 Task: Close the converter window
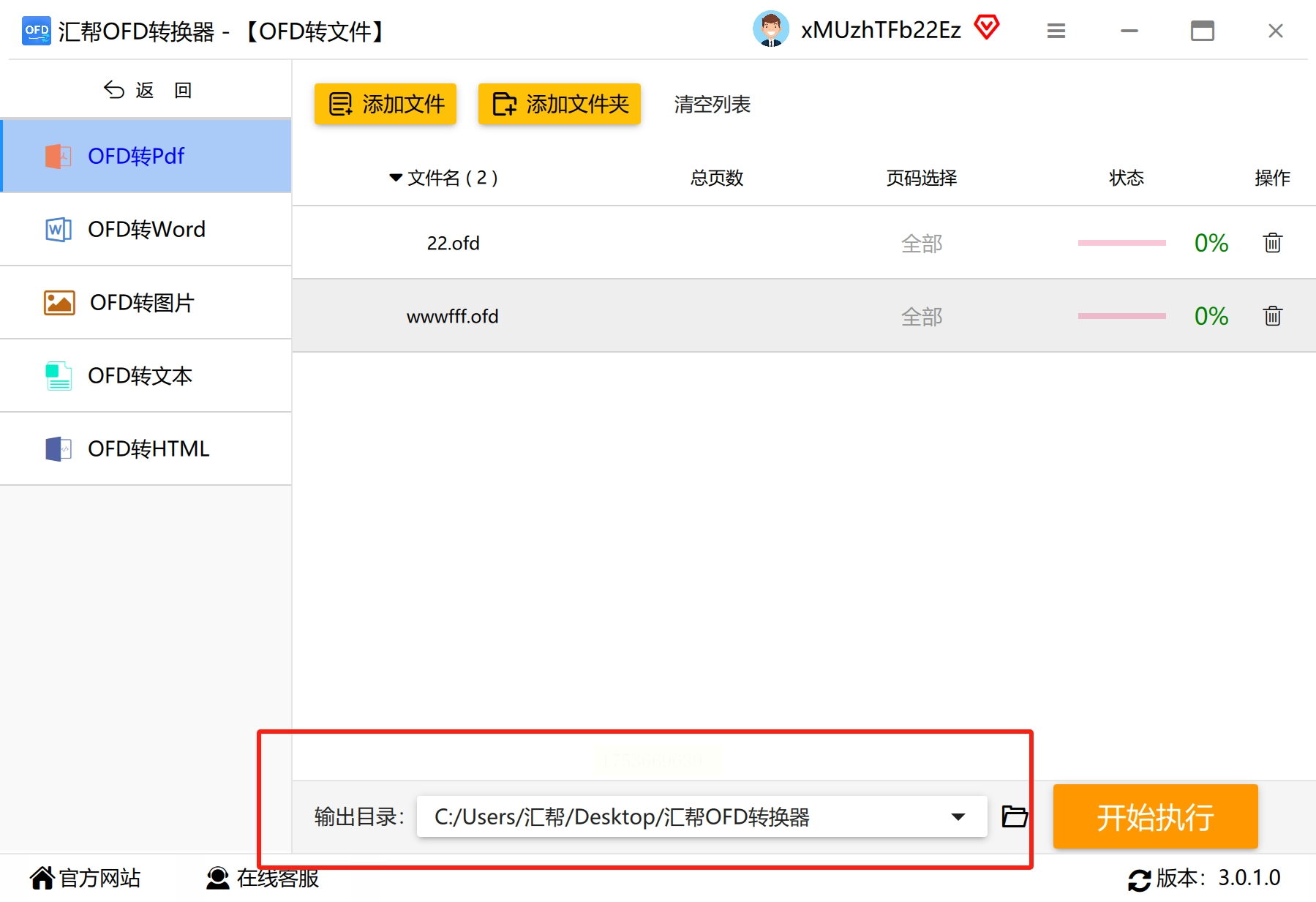(1275, 31)
